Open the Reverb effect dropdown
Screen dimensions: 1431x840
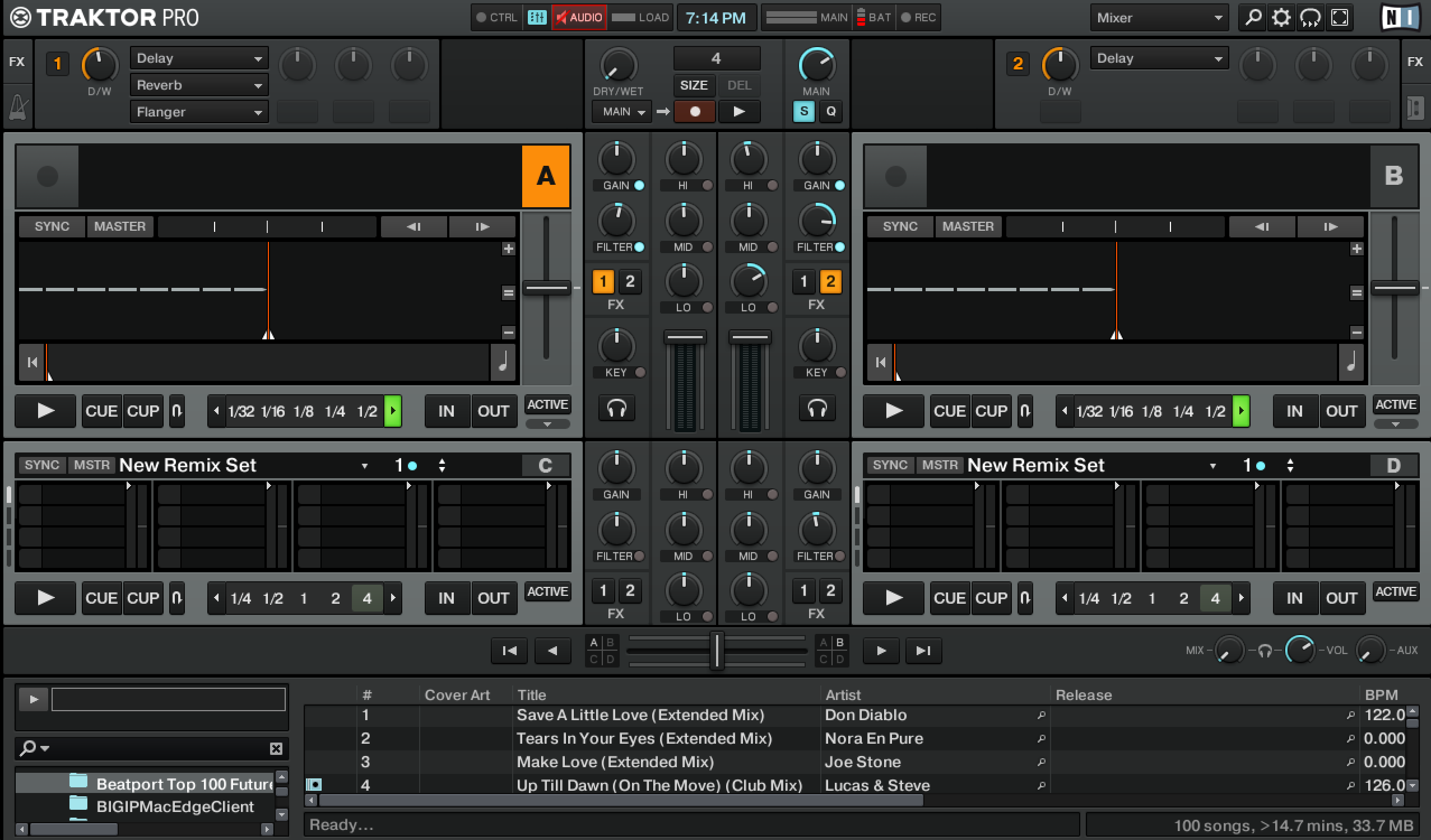click(199, 85)
